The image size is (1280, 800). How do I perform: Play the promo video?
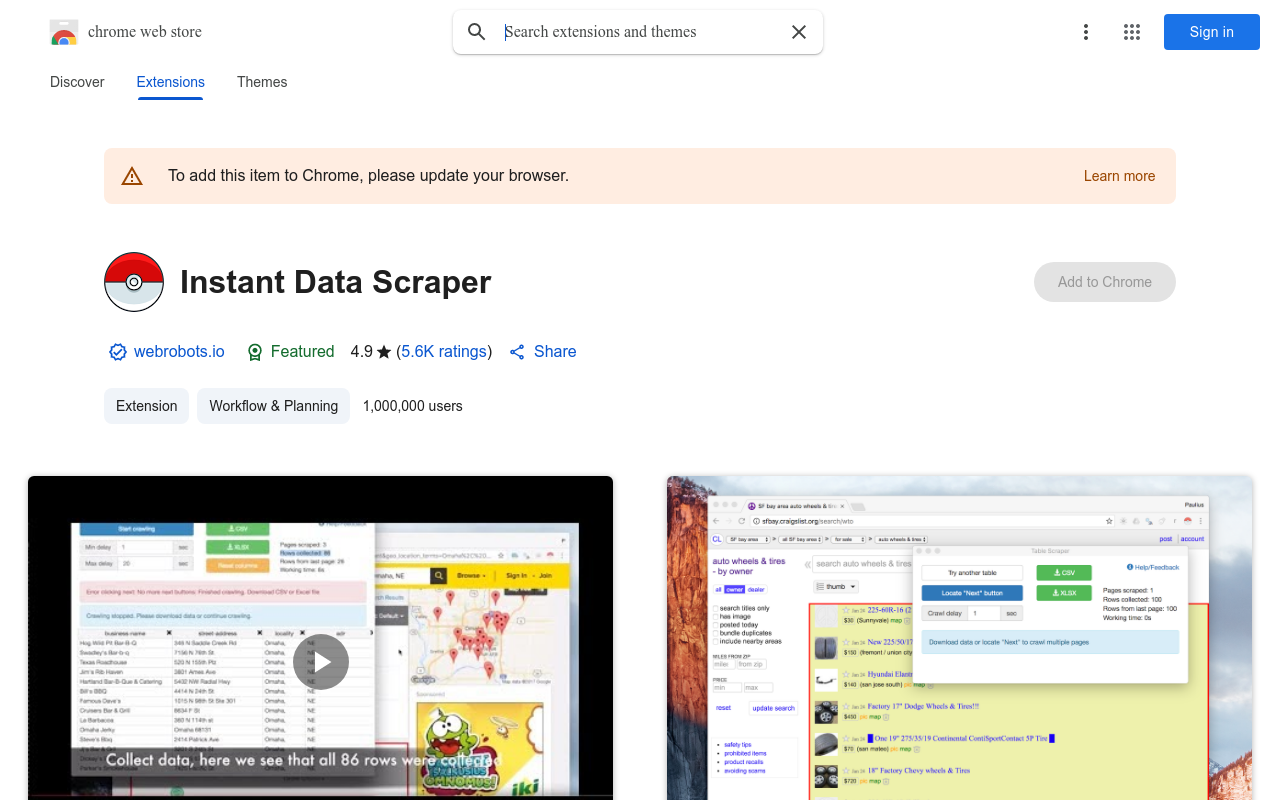point(321,662)
